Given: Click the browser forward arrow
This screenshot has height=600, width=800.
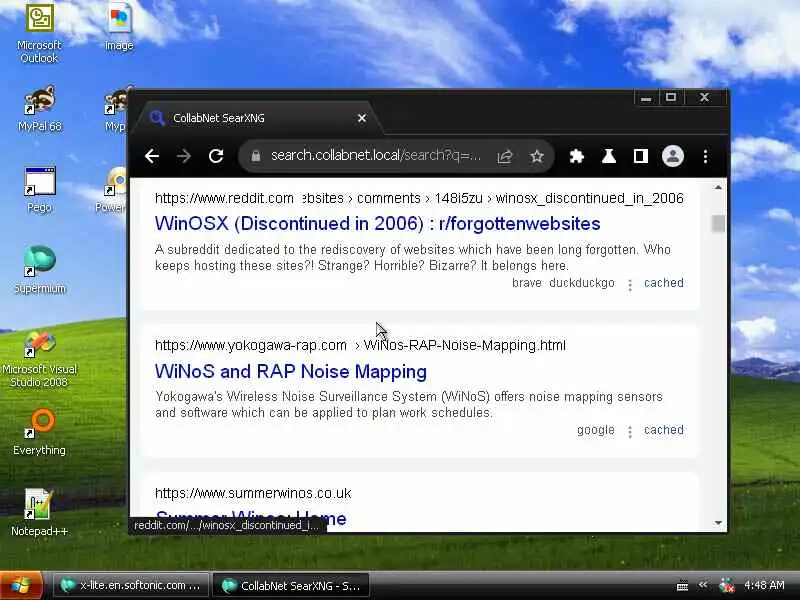Looking at the screenshot, I should click(184, 156).
